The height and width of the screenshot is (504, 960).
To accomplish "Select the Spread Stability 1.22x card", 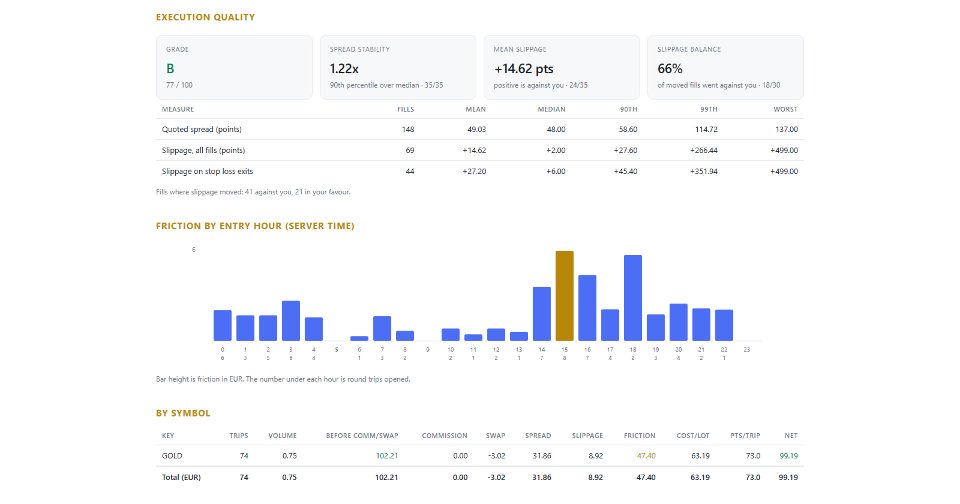I will 398,67.
